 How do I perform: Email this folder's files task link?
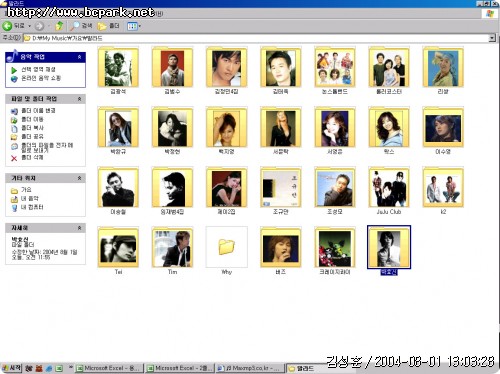(x=42, y=148)
